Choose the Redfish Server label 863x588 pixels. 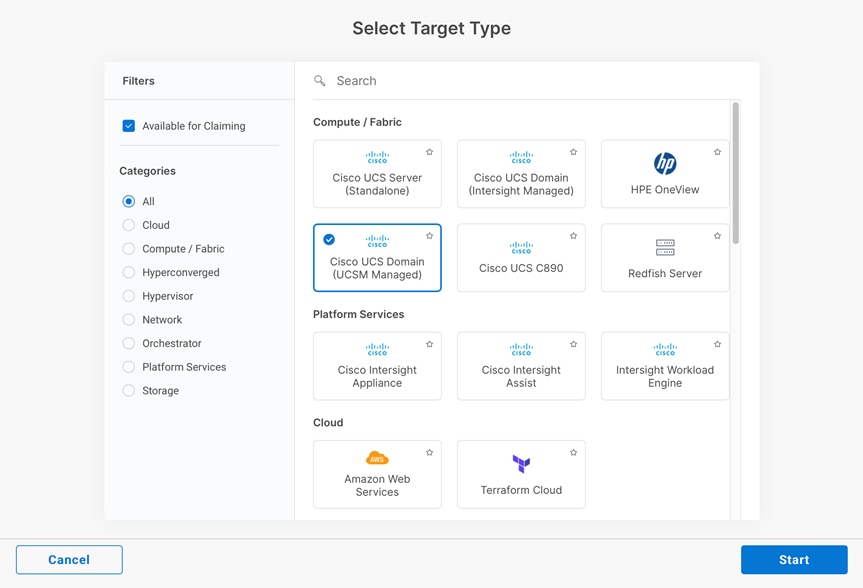[665, 274]
